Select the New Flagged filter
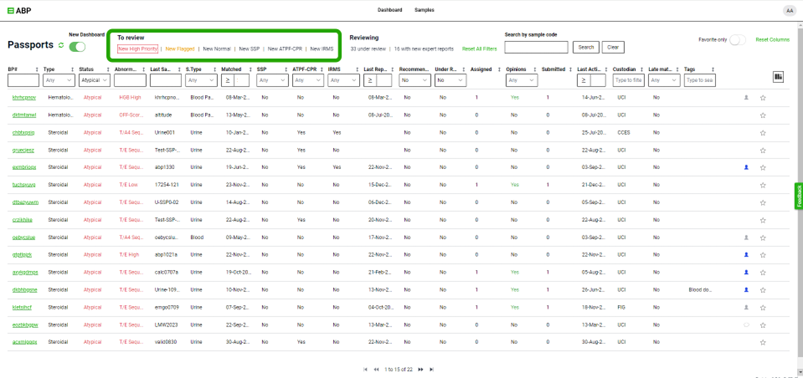The width and height of the screenshot is (803, 378). 180,49
